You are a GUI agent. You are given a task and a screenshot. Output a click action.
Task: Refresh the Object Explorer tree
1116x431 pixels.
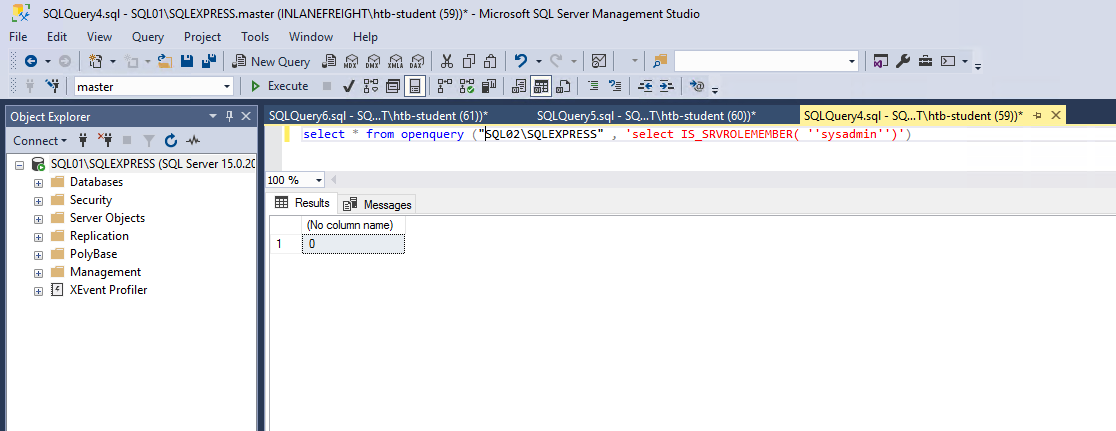(171, 141)
